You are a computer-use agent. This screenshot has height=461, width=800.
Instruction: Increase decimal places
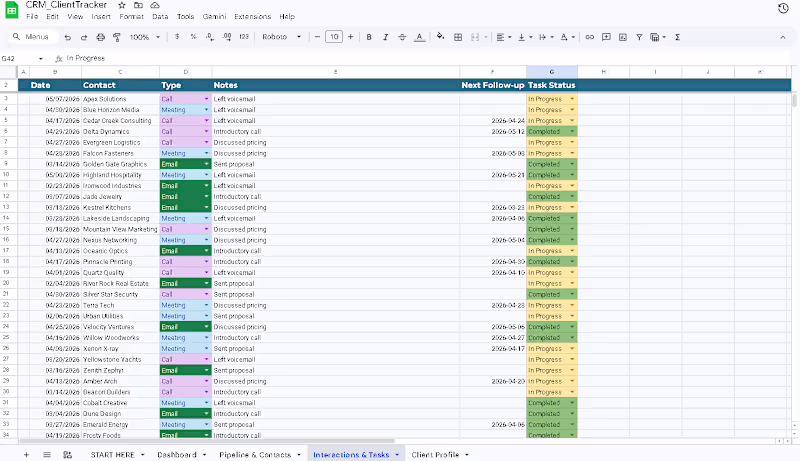[x=227, y=37]
